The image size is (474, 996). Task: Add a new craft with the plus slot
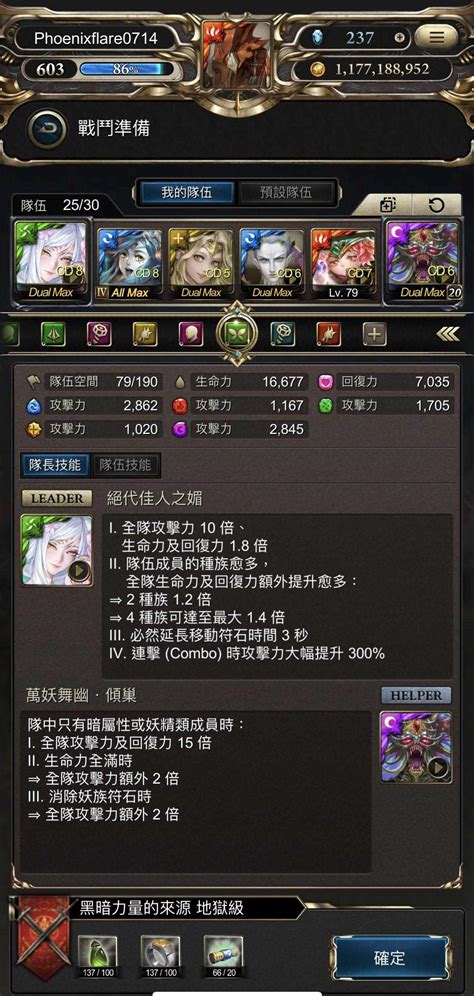tap(375, 334)
